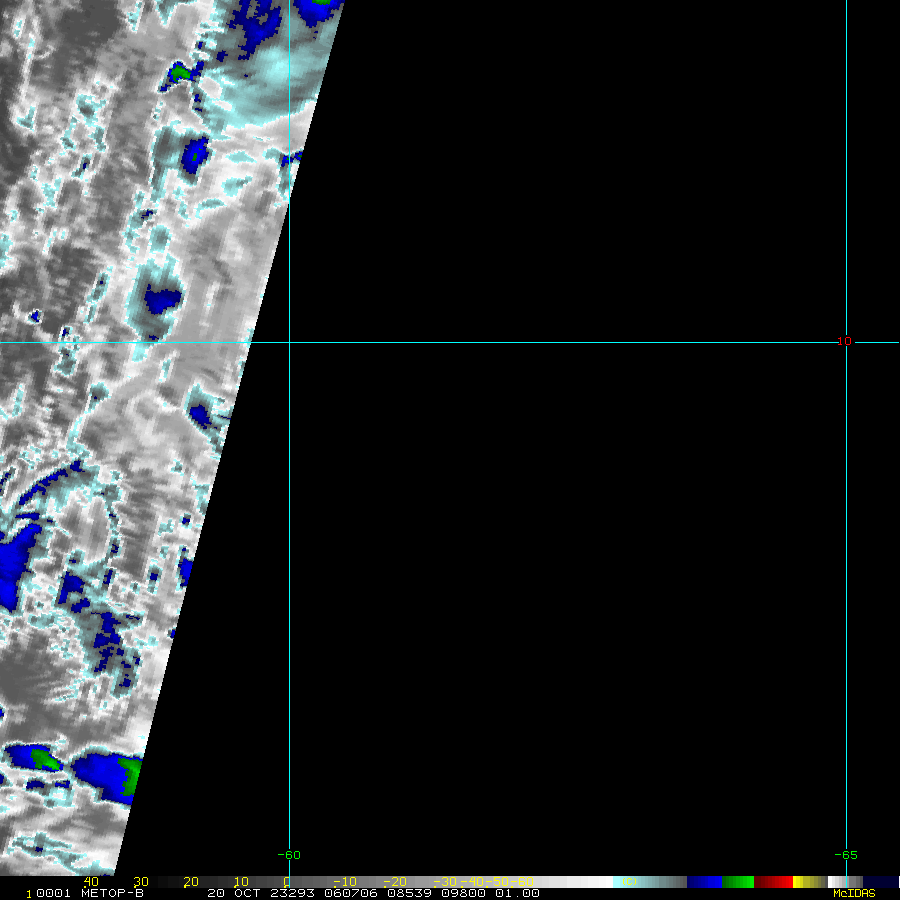
Task: Click the green segment of color scale
Action: 738,882
